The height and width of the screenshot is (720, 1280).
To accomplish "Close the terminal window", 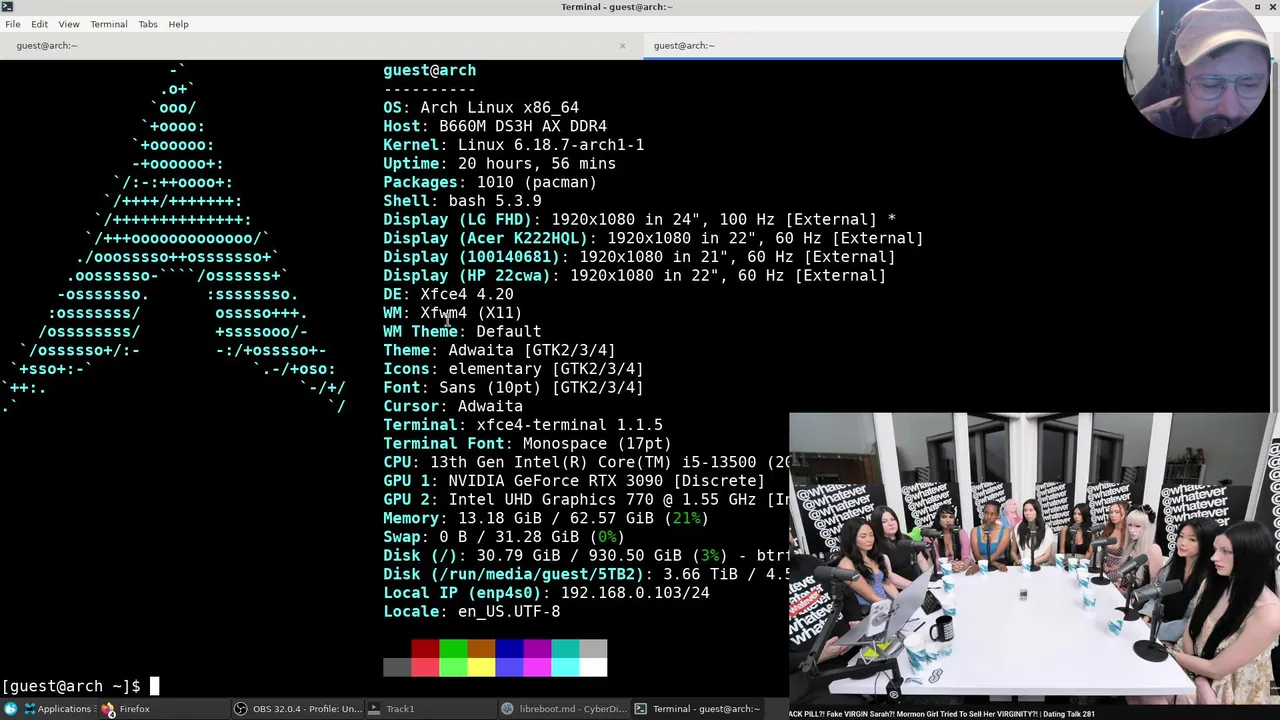I will [x=1271, y=7].
